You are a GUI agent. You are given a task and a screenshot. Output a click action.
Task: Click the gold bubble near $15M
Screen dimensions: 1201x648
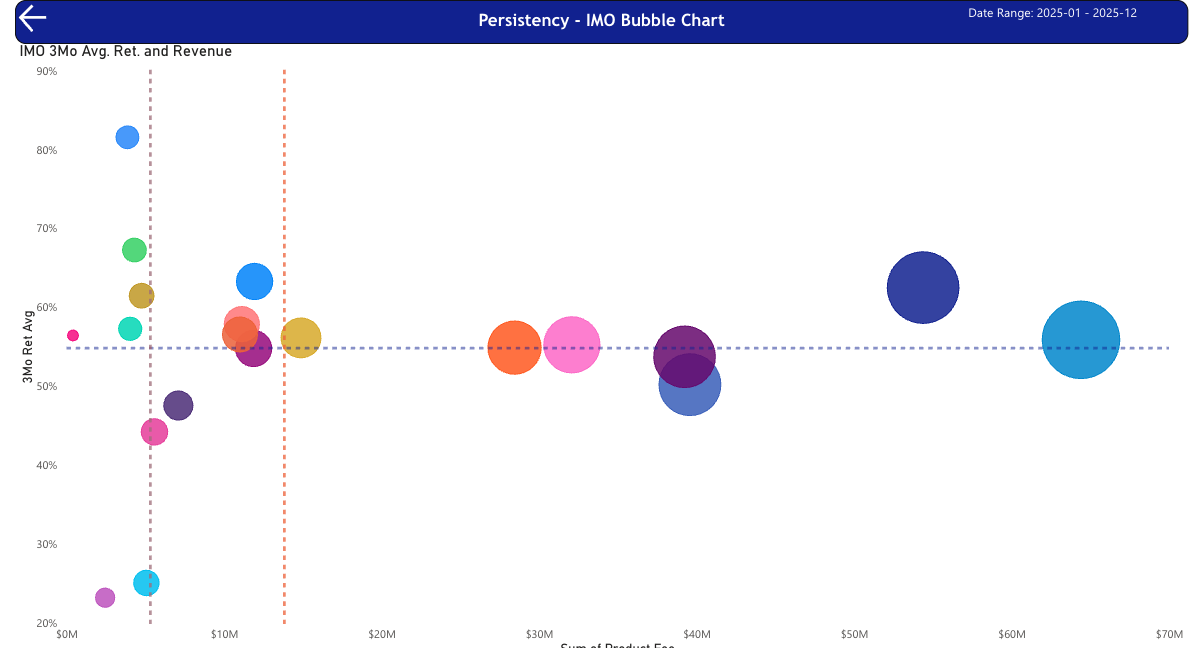[300, 337]
